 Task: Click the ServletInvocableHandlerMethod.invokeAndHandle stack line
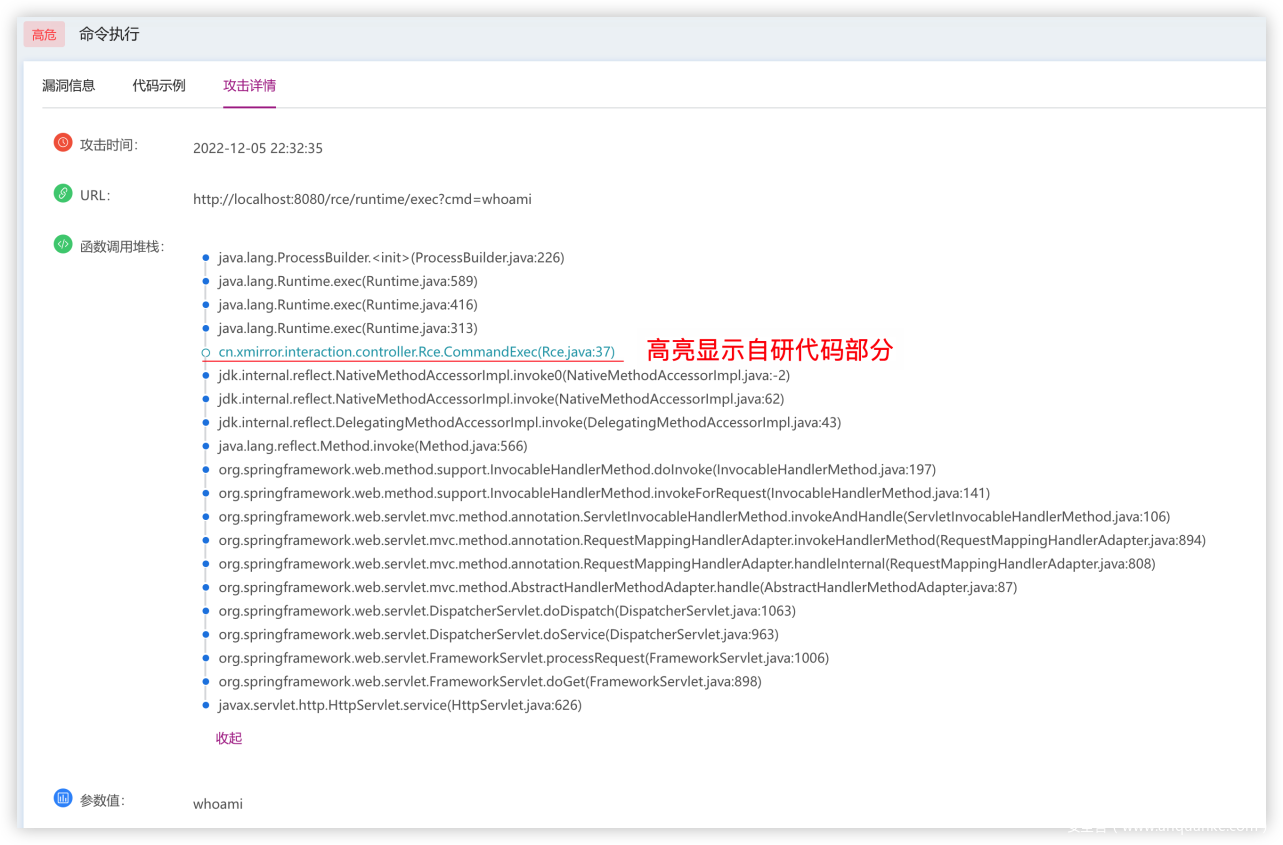point(694,517)
